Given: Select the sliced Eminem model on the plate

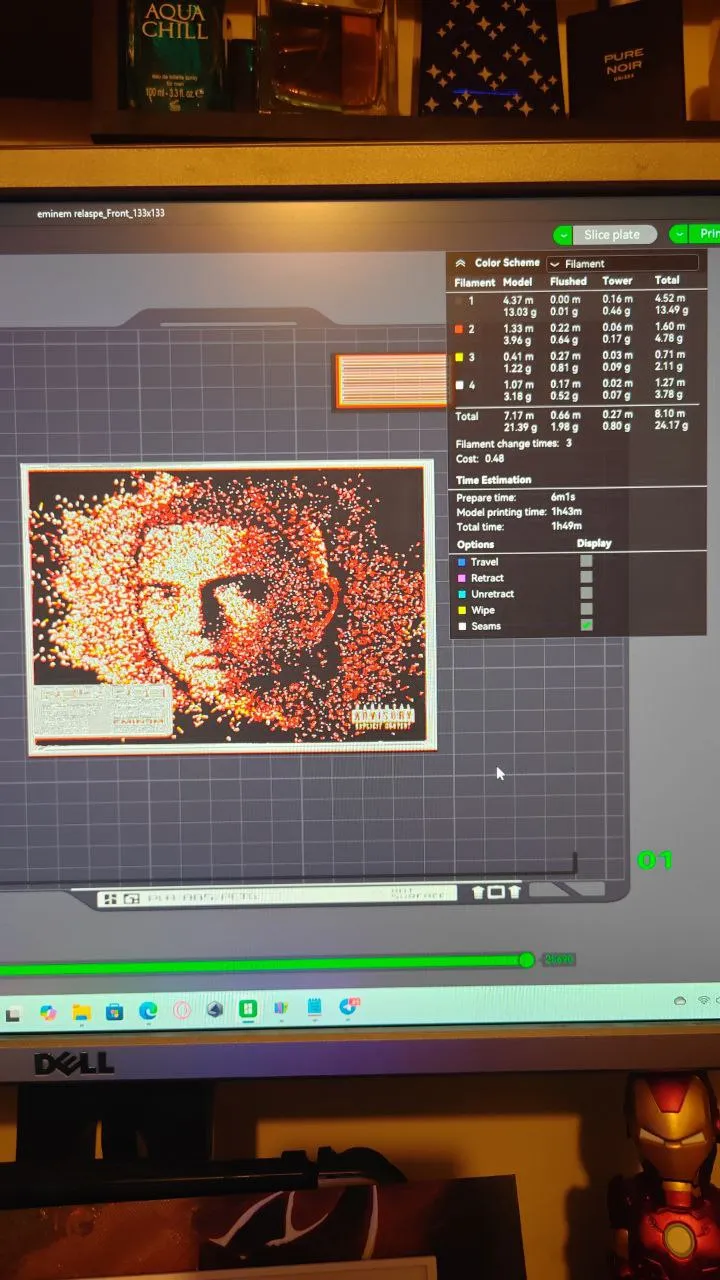Looking at the screenshot, I should tap(230, 606).
